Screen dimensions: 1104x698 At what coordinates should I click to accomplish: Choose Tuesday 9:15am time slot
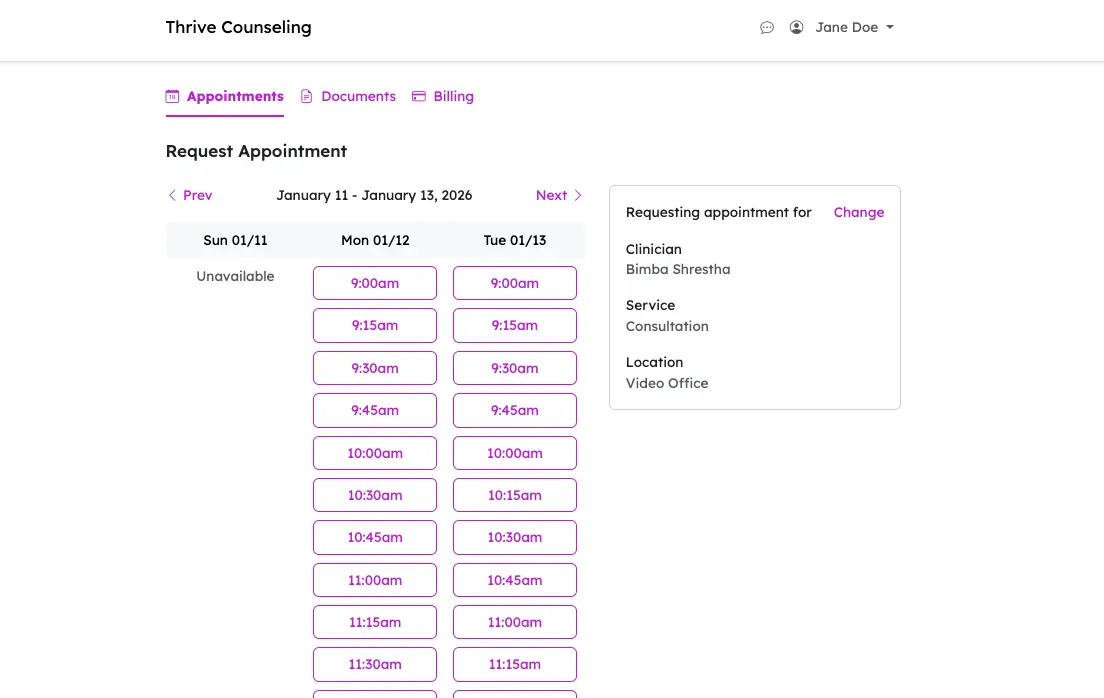pyautogui.click(x=515, y=325)
